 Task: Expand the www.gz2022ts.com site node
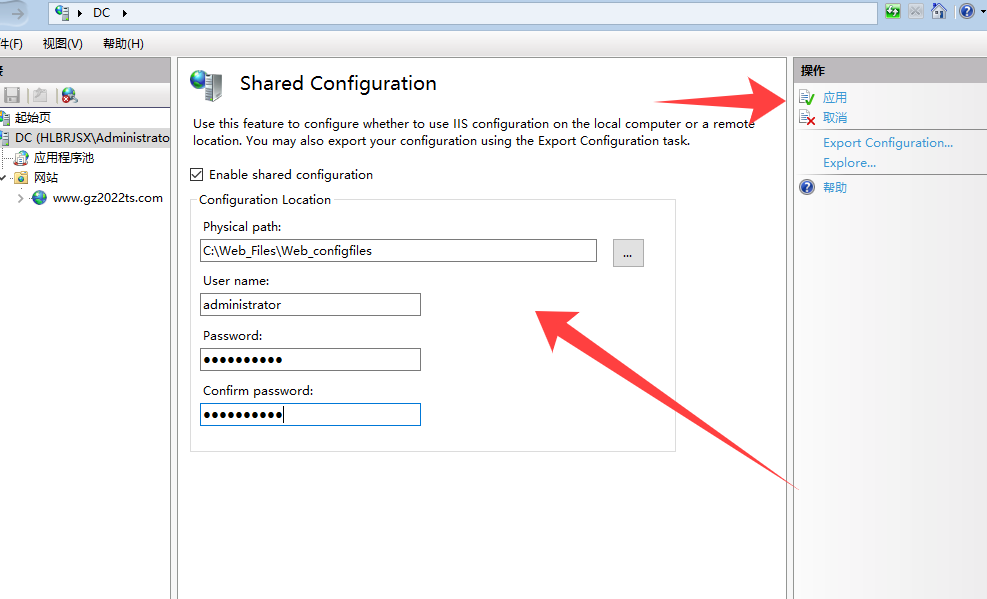click(20, 198)
